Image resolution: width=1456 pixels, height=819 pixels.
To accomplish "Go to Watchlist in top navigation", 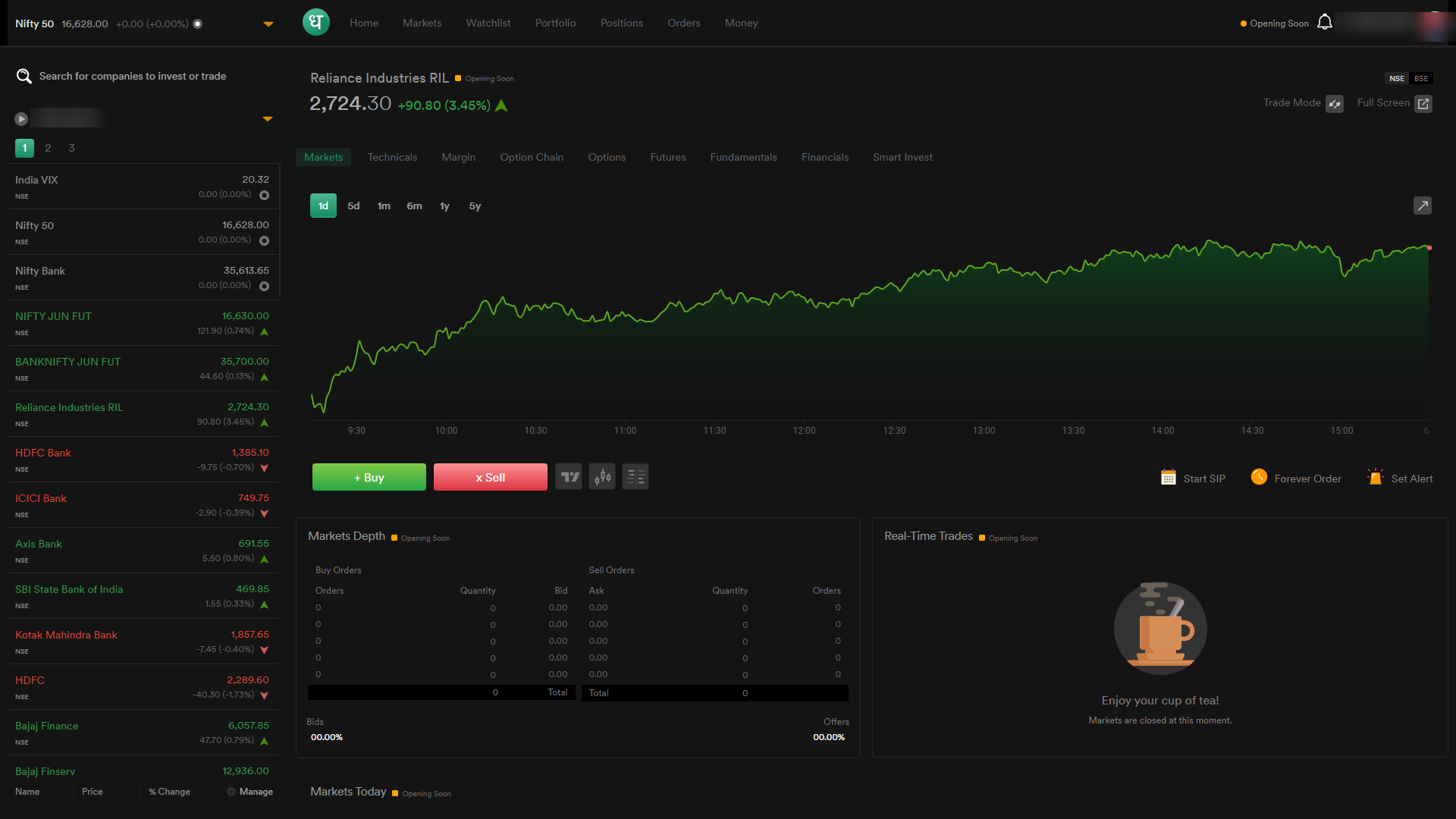I will [x=488, y=23].
